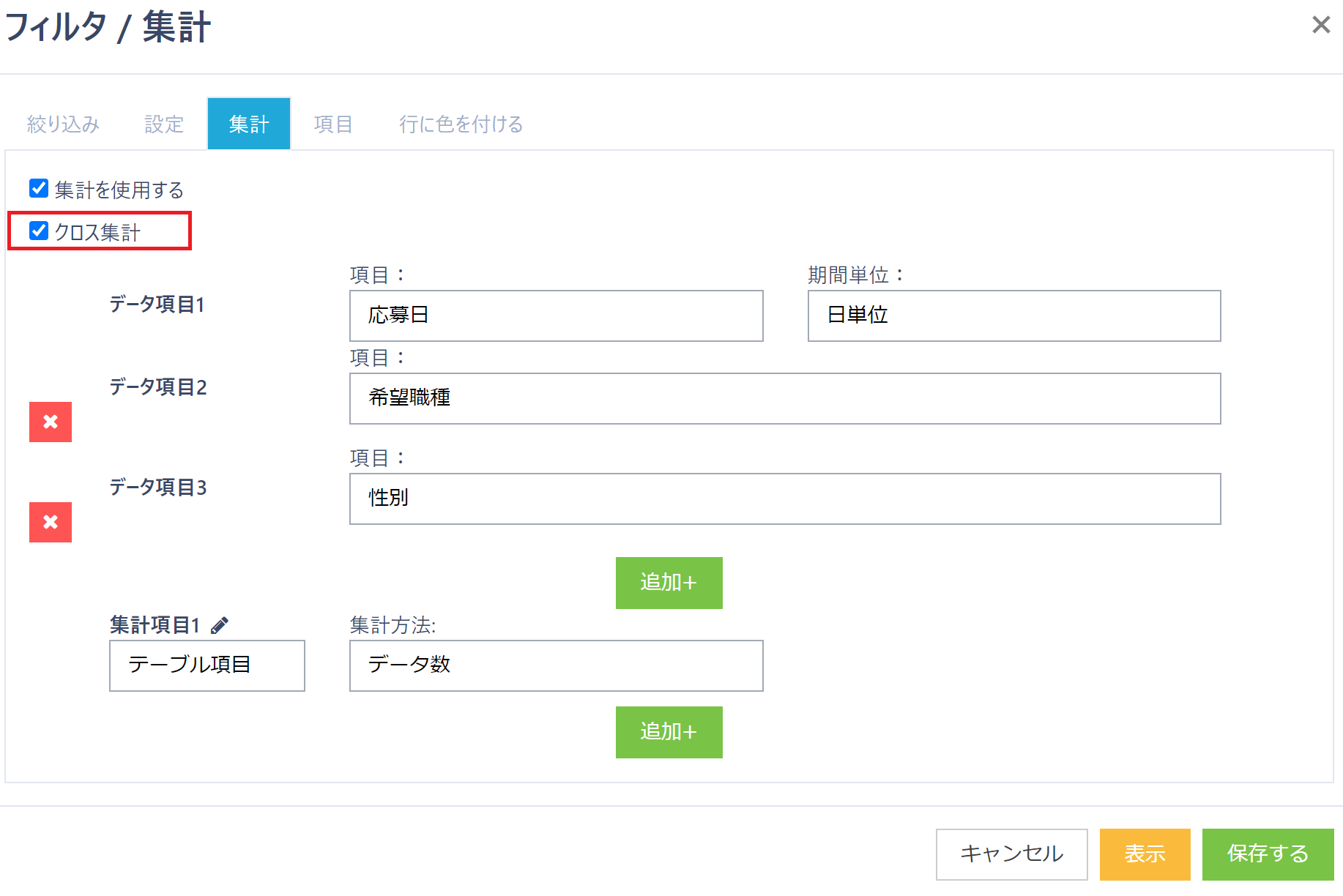Open the 設定 tab
The height and width of the screenshot is (896, 1343).
[163, 124]
